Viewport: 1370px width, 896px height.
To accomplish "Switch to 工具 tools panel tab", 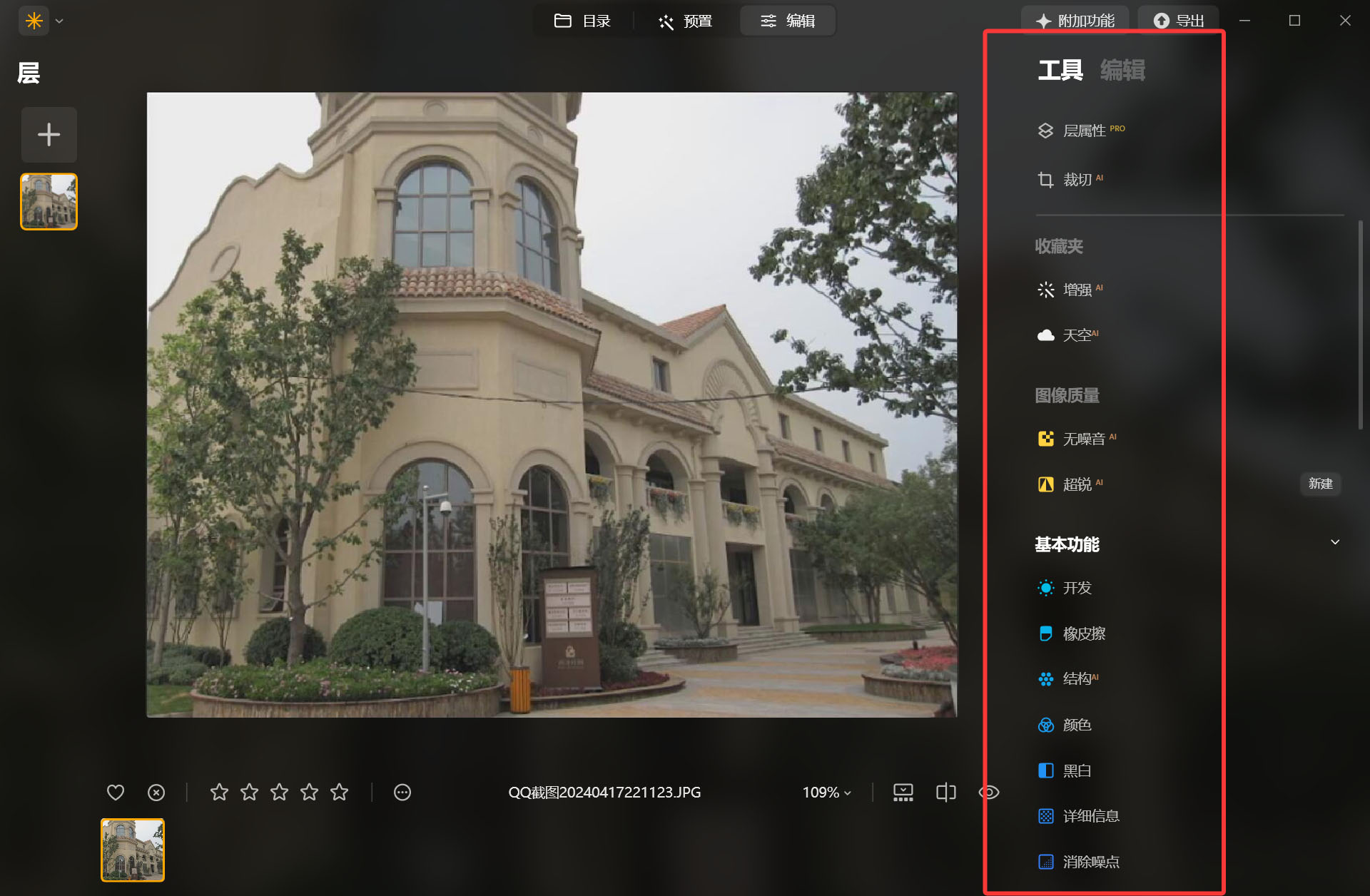I will [x=1060, y=70].
